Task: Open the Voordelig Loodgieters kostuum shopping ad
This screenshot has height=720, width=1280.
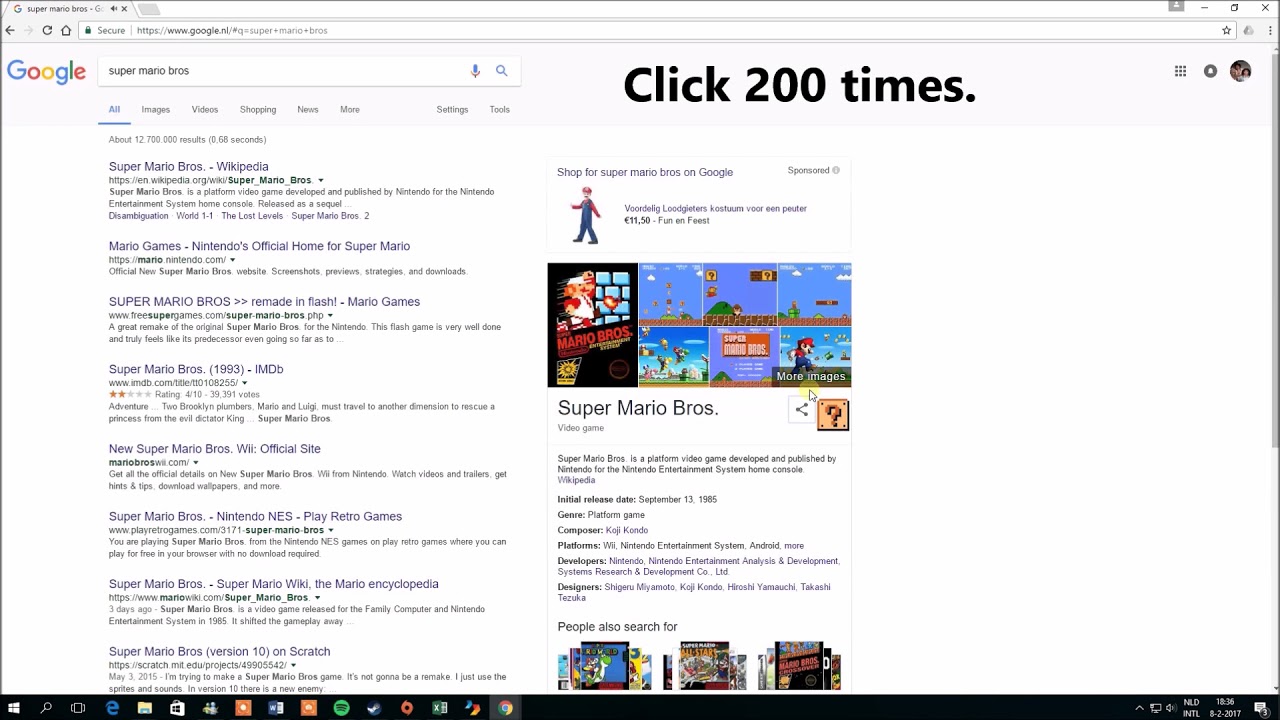Action: click(715, 208)
